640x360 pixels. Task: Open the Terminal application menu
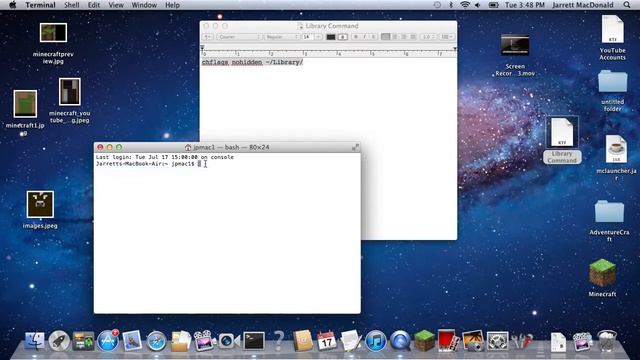tap(40, 5)
